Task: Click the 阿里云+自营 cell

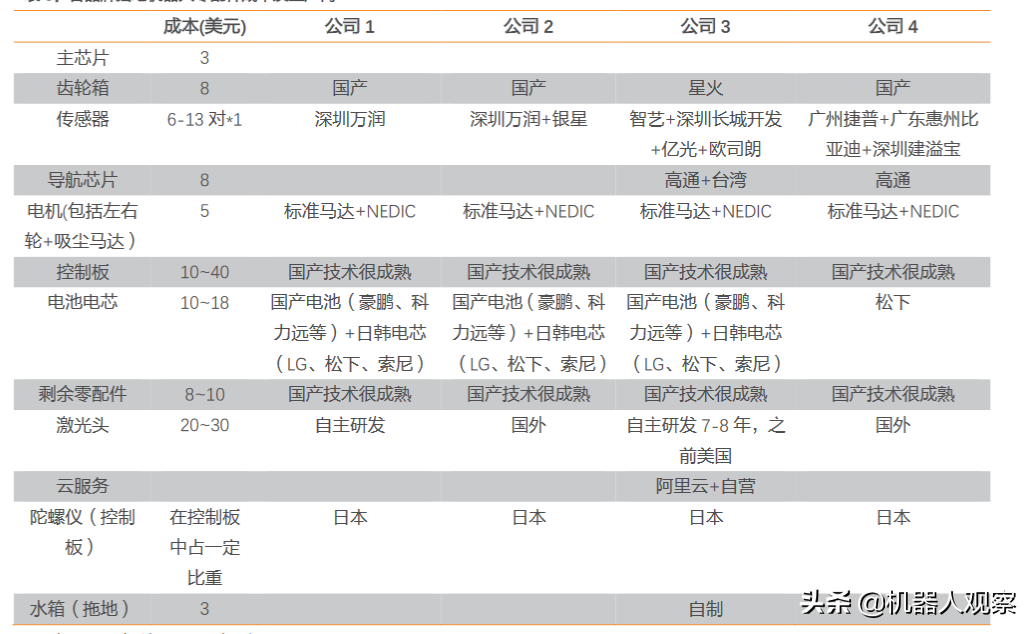Action: pos(705,487)
